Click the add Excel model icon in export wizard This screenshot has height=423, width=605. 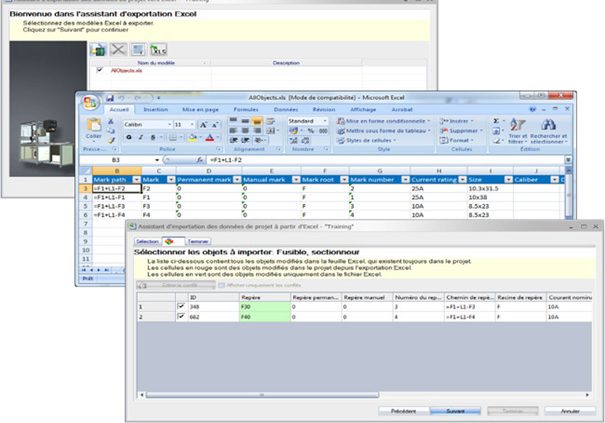(98, 50)
